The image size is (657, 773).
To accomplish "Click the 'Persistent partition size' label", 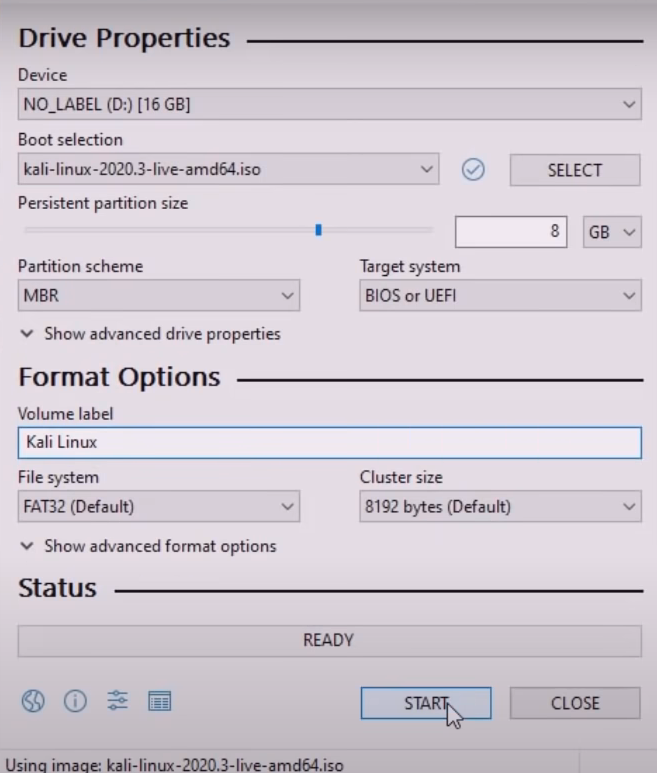I will click(103, 203).
